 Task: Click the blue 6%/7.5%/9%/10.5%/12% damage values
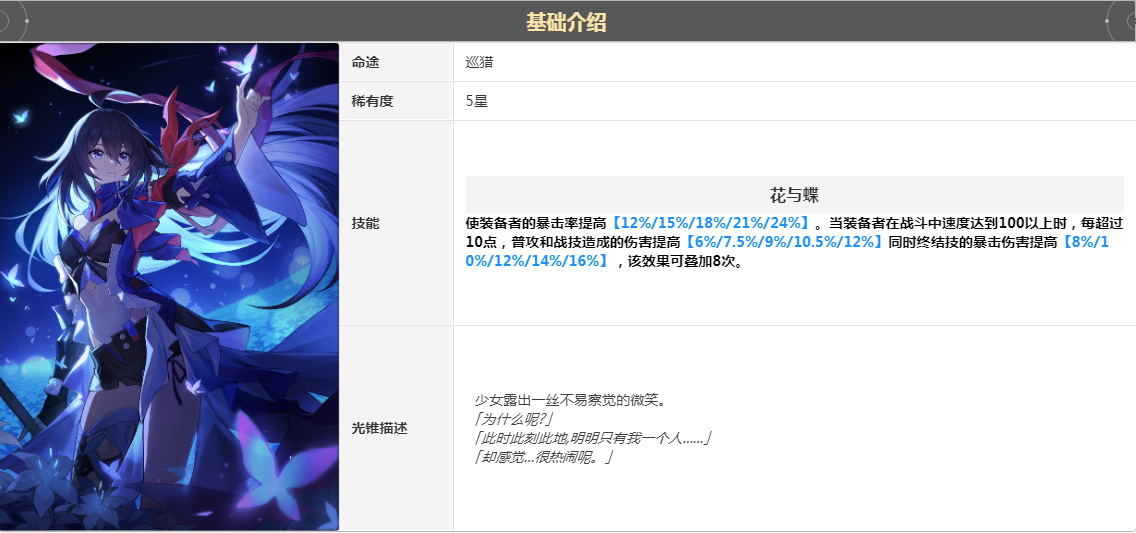click(x=782, y=242)
